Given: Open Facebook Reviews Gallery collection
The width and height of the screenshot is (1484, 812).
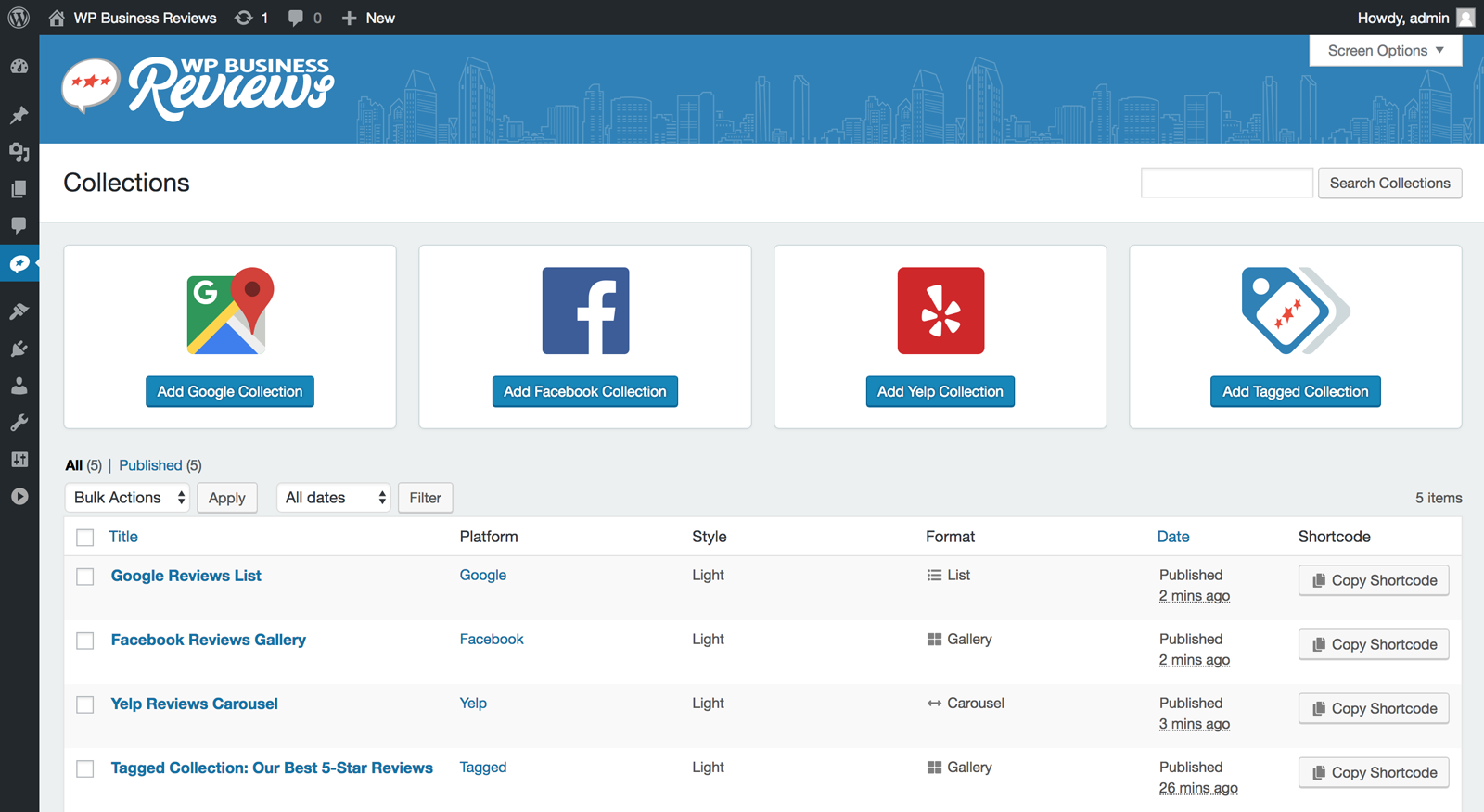Looking at the screenshot, I should pyautogui.click(x=209, y=640).
